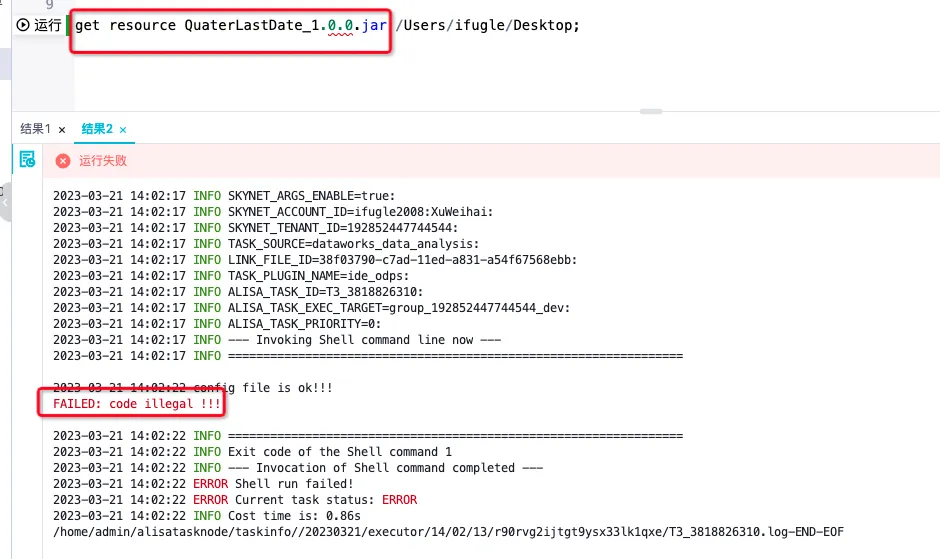
Task: Open the log view icon in results sidebar
Action: click(x=27, y=160)
